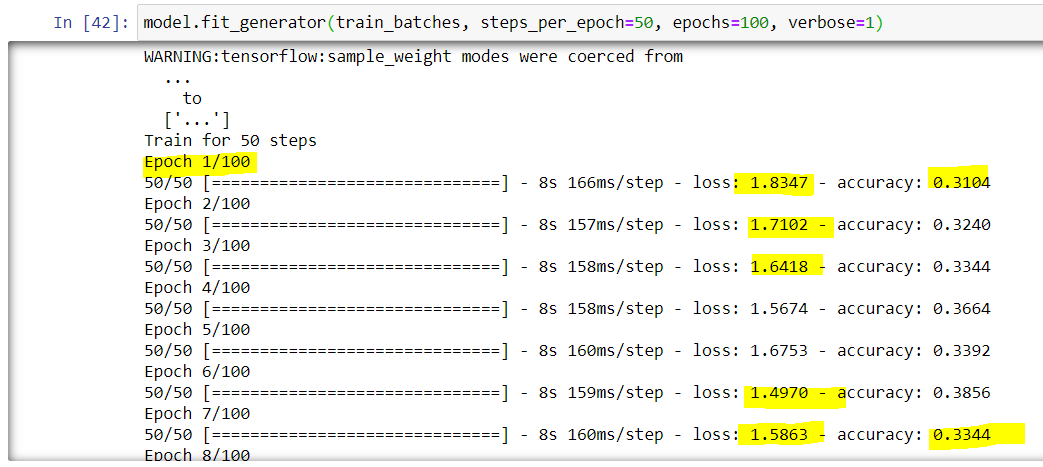Click the "Train for 50 steps" text
1043x467 pixels.
[x=230, y=140]
